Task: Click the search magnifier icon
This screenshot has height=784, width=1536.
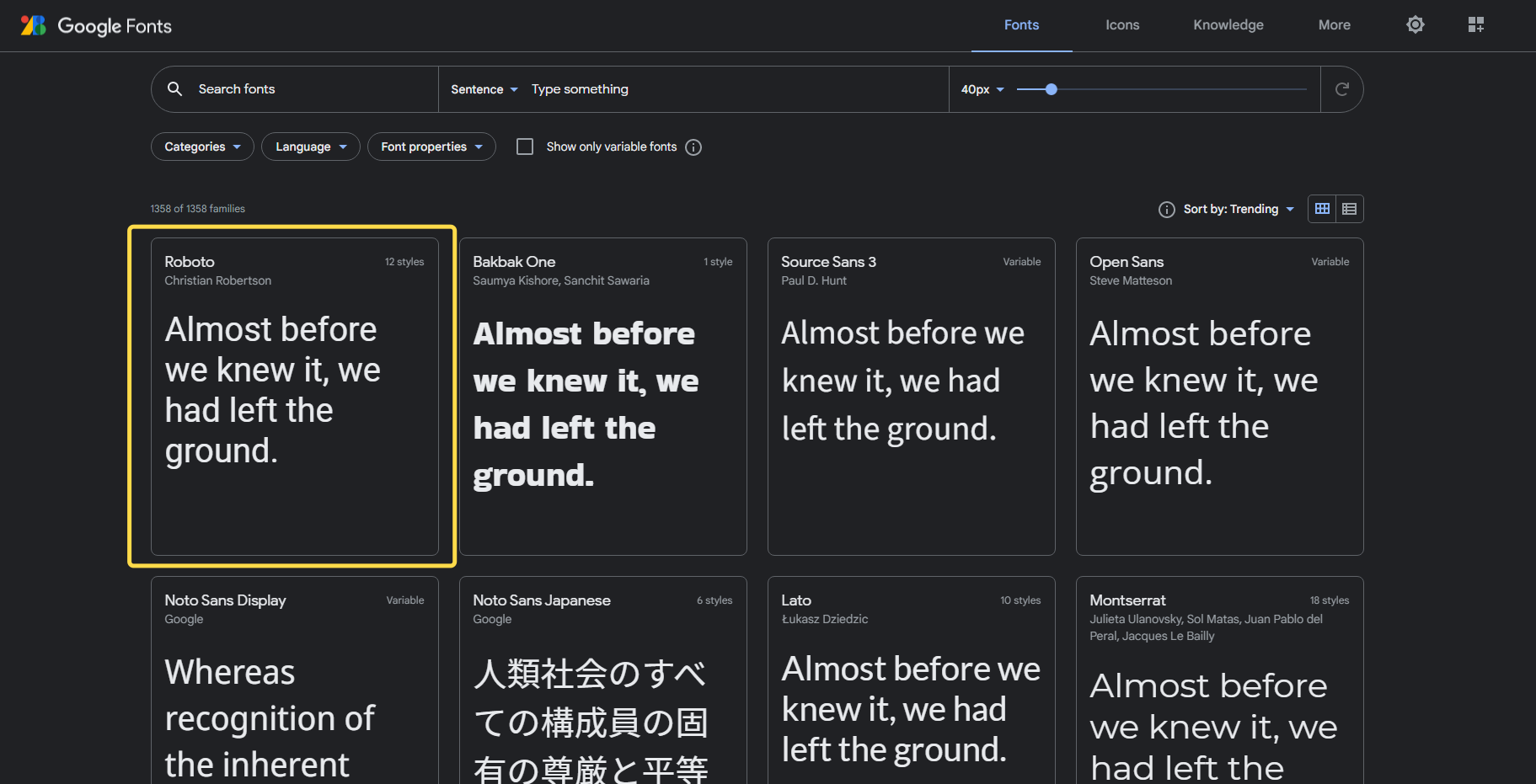Action: point(175,89)
